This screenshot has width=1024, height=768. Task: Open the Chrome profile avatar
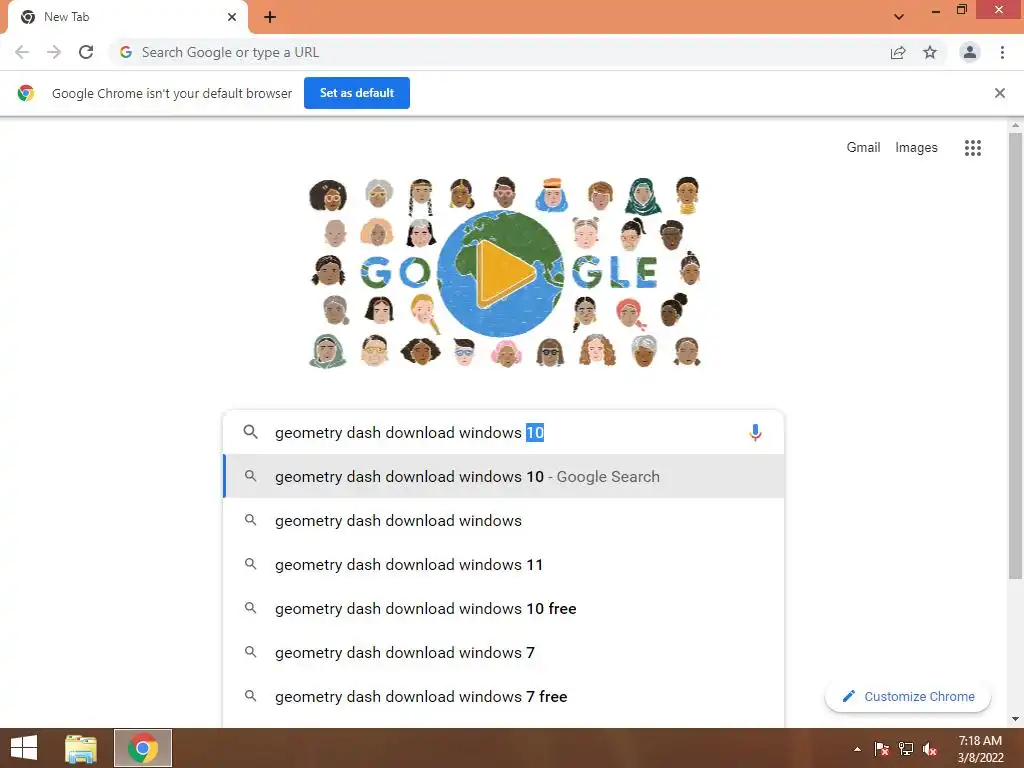[x=970, y=52]
